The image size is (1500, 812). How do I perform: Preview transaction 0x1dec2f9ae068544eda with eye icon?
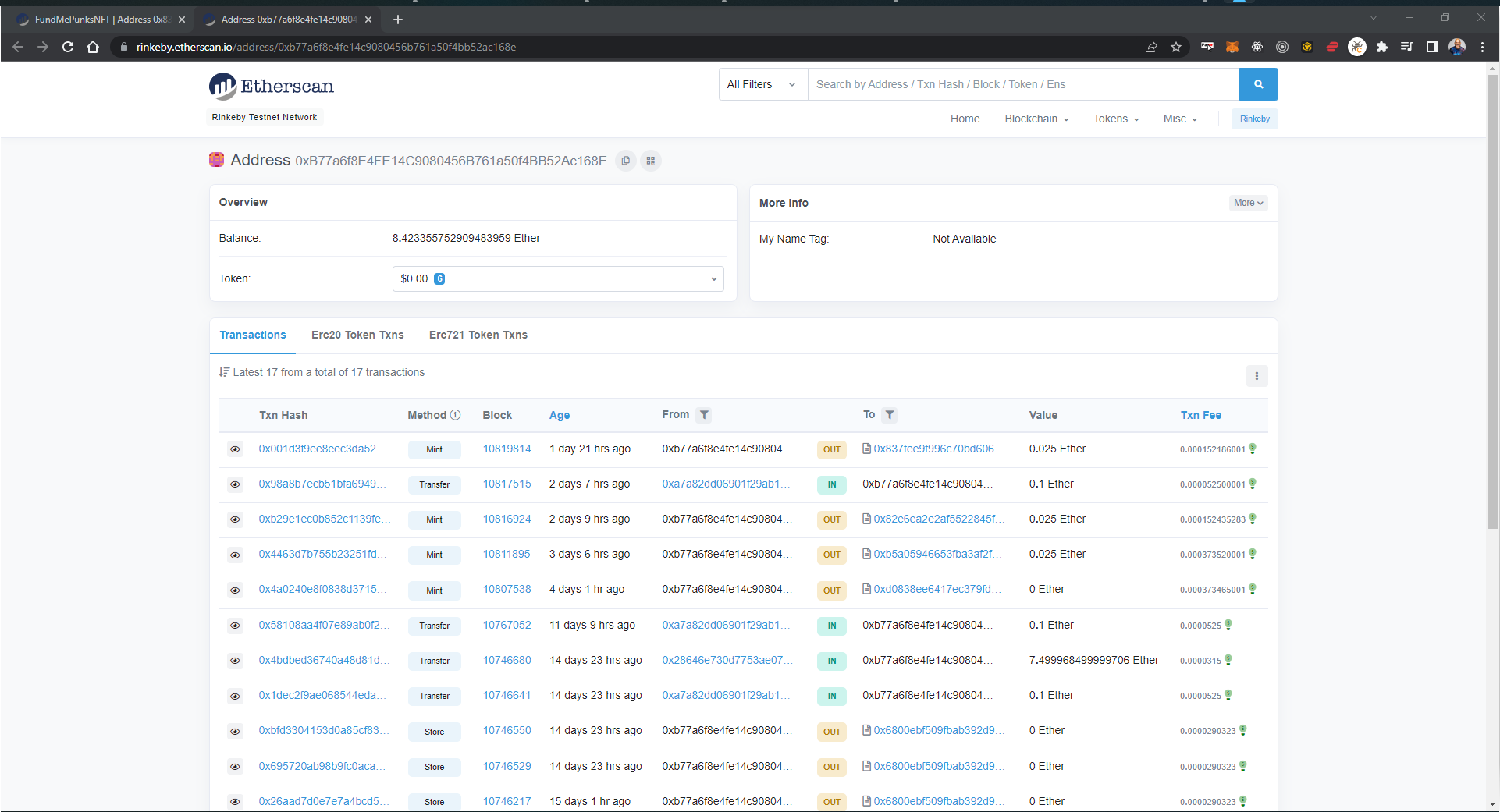235,696
